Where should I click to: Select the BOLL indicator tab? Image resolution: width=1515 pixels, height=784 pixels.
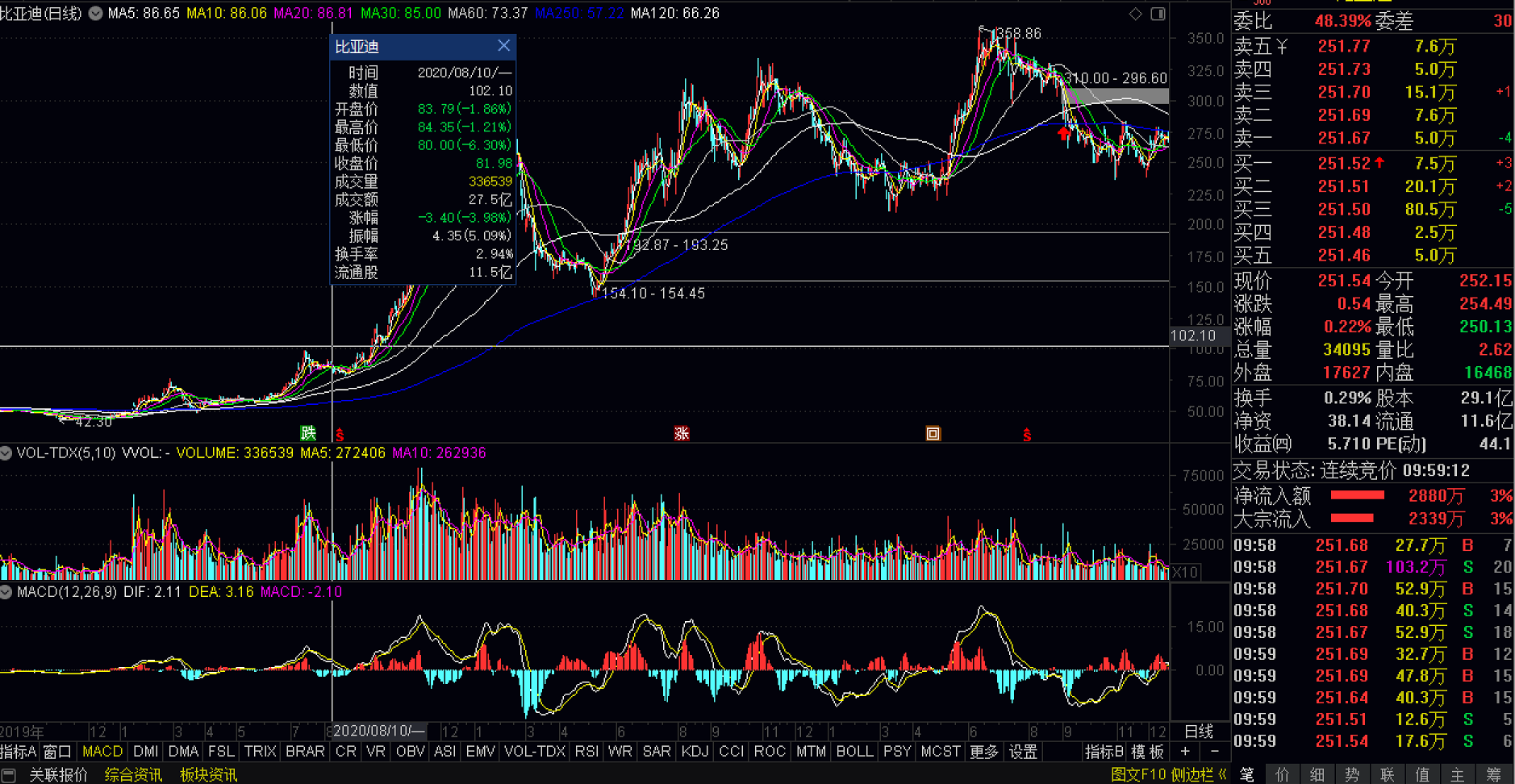854,752
